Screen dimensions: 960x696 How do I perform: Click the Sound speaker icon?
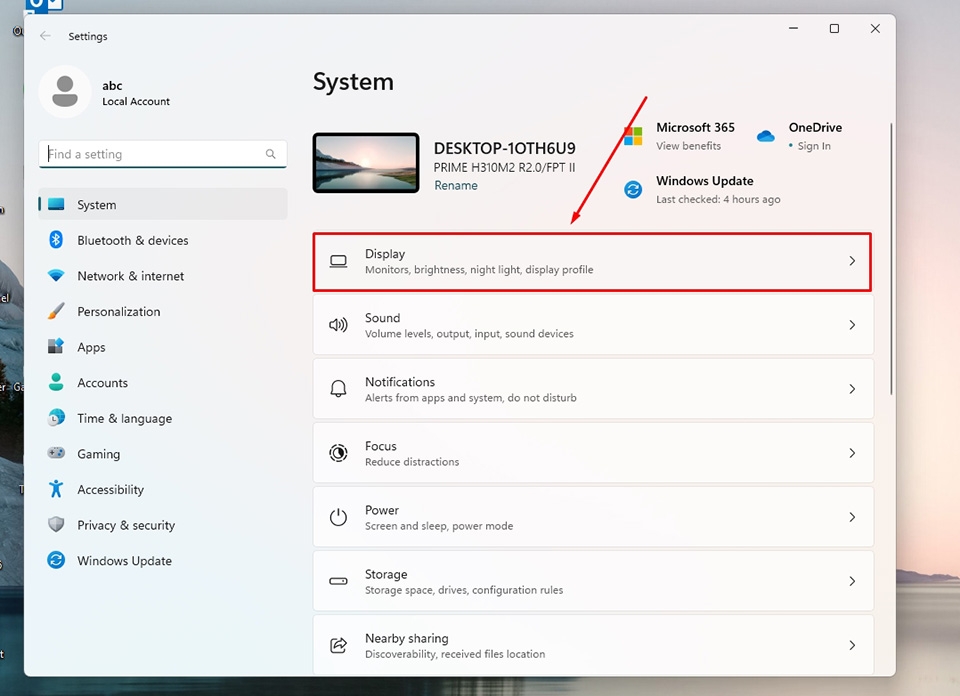[x=339, y=324]
